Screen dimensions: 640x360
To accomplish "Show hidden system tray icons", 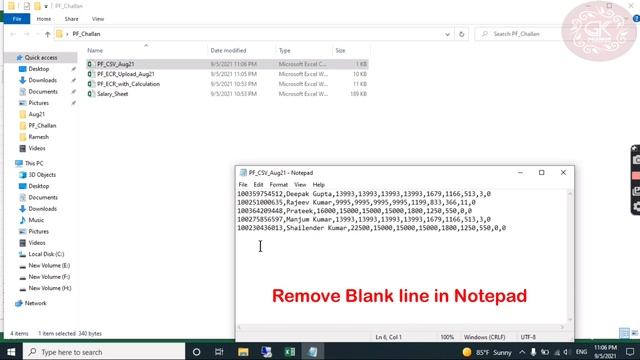I will (522, 352).
